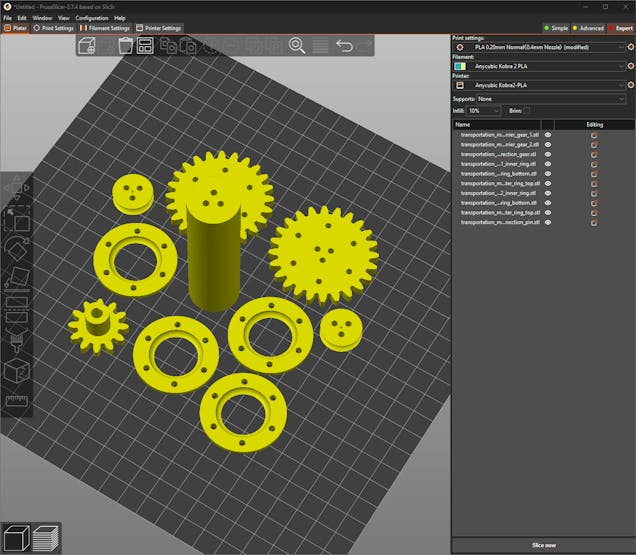This screenshot has width=636, height=555.
Task: Hide the first transportation gear_1.stl object
Action: pyautogui.click(x=548, y=134)
